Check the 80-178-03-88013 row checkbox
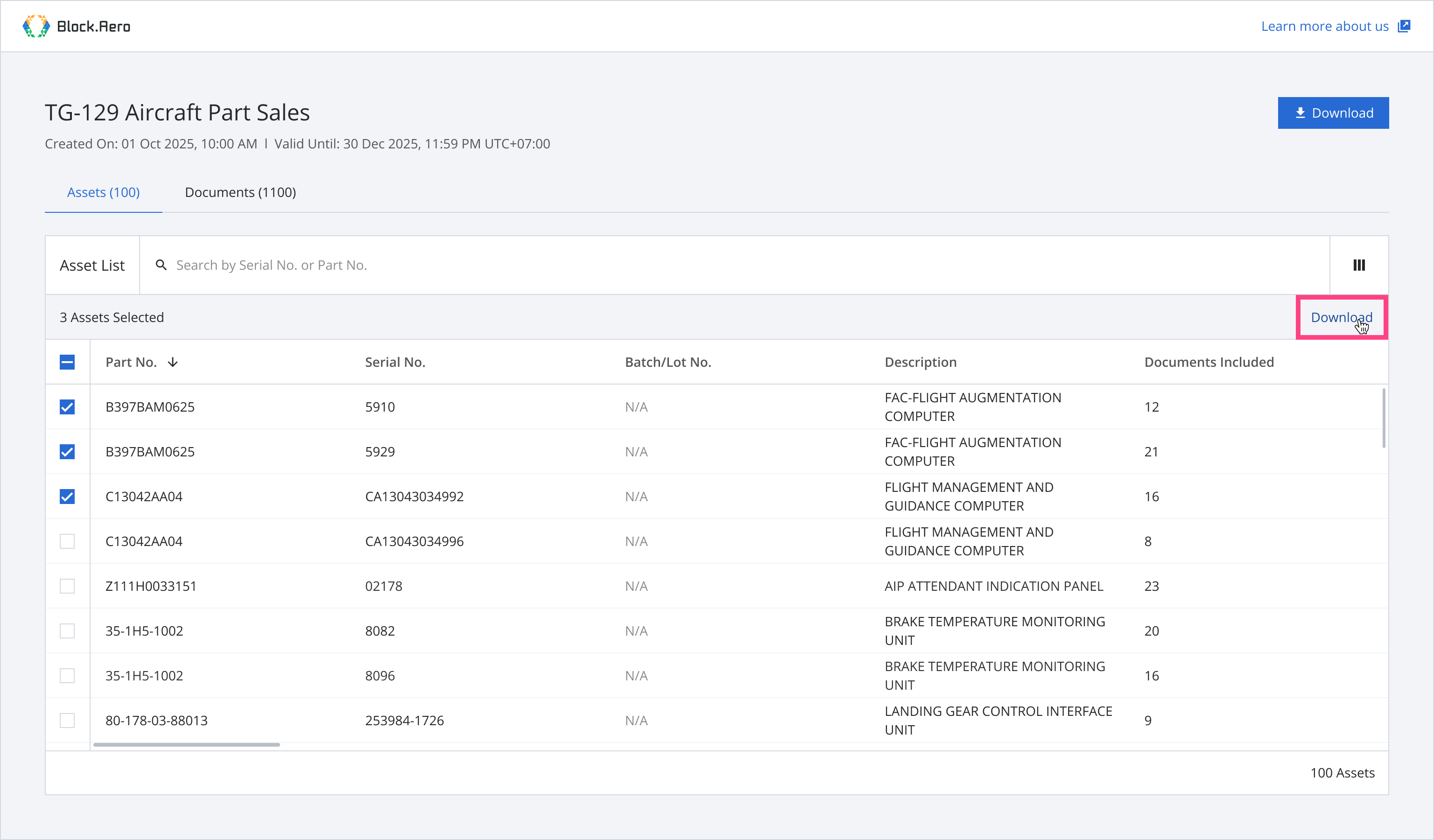This screenshot has height=840, width=1434. [x=67, y=721]
